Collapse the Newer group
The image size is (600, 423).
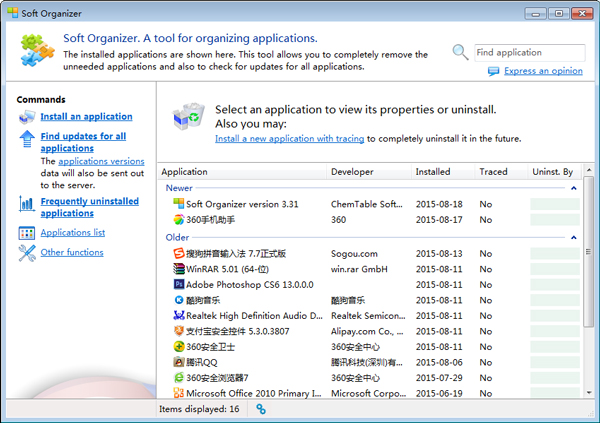click(x=573, y=188)
